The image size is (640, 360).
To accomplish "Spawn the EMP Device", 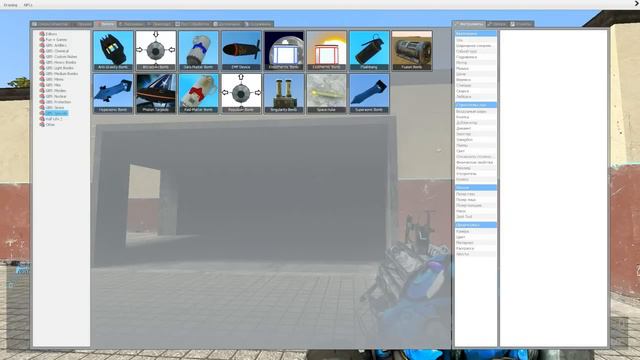I will (x=241, y=50).
